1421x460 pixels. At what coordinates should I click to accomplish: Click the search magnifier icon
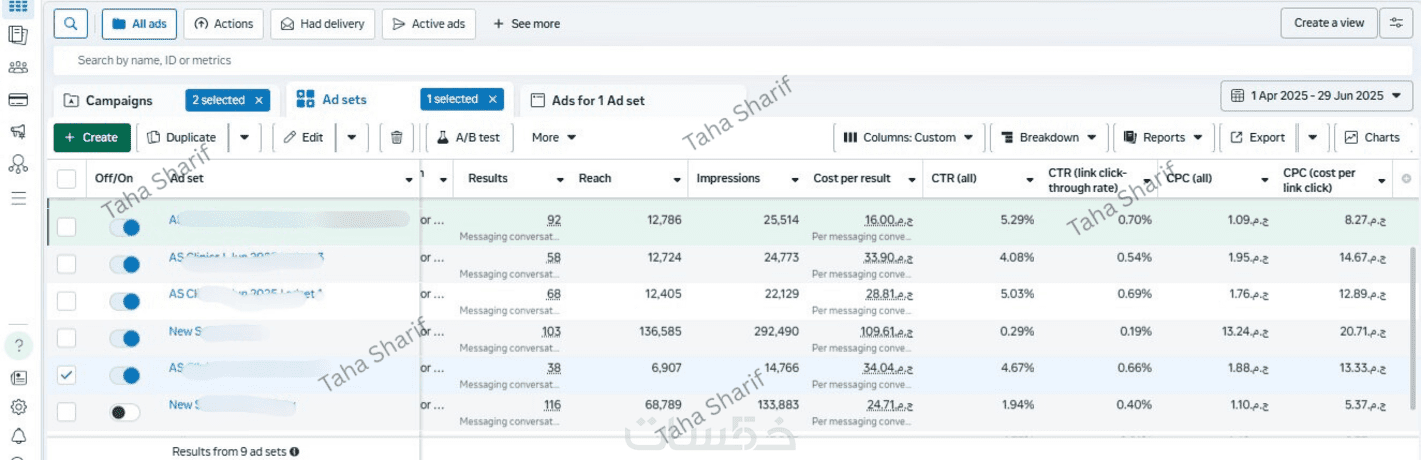[71, 23]
